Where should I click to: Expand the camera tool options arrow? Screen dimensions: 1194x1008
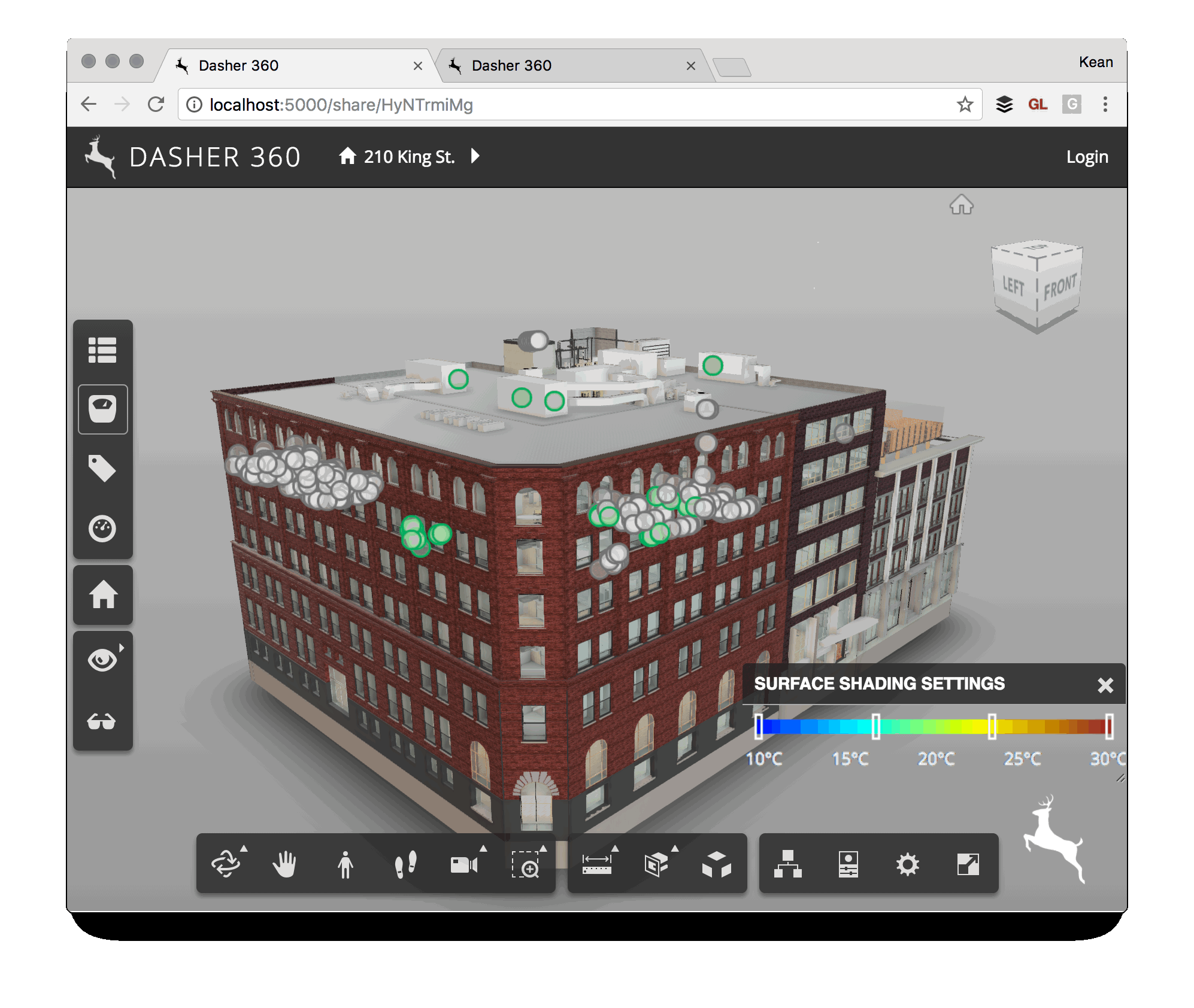pos(484,848)
